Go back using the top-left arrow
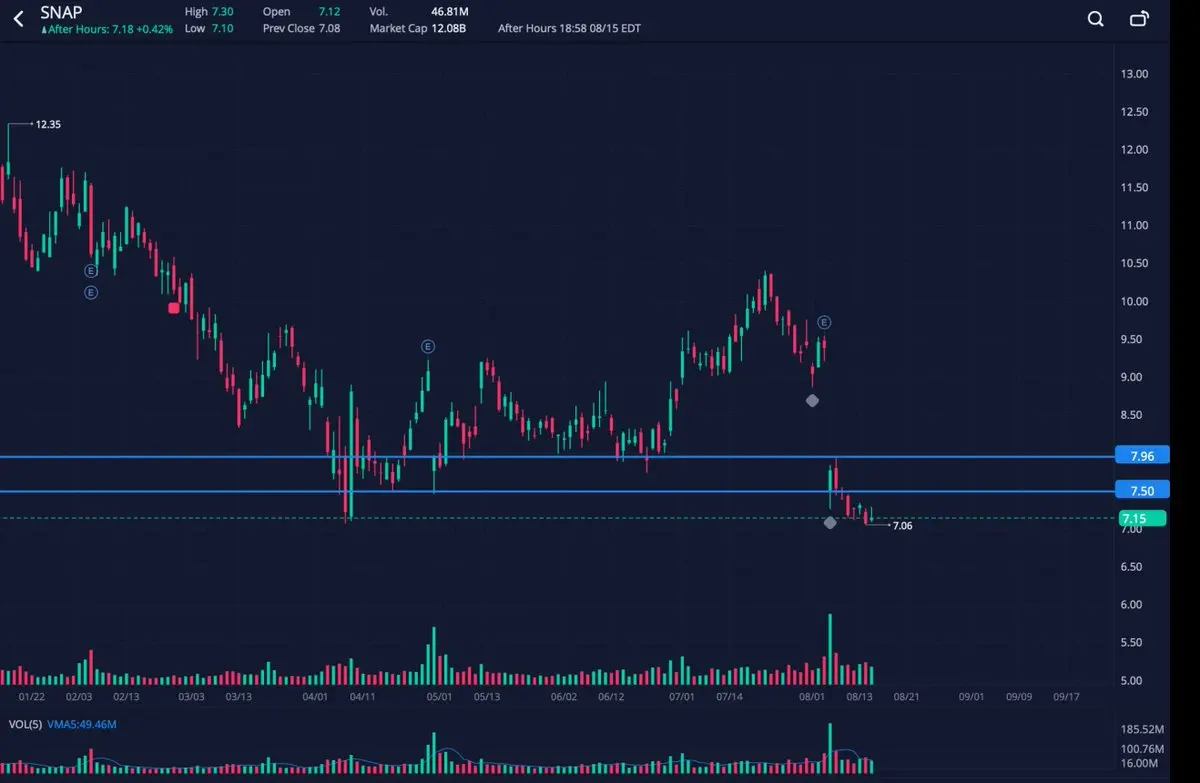 pyautogui.click(x=18, y=18)
